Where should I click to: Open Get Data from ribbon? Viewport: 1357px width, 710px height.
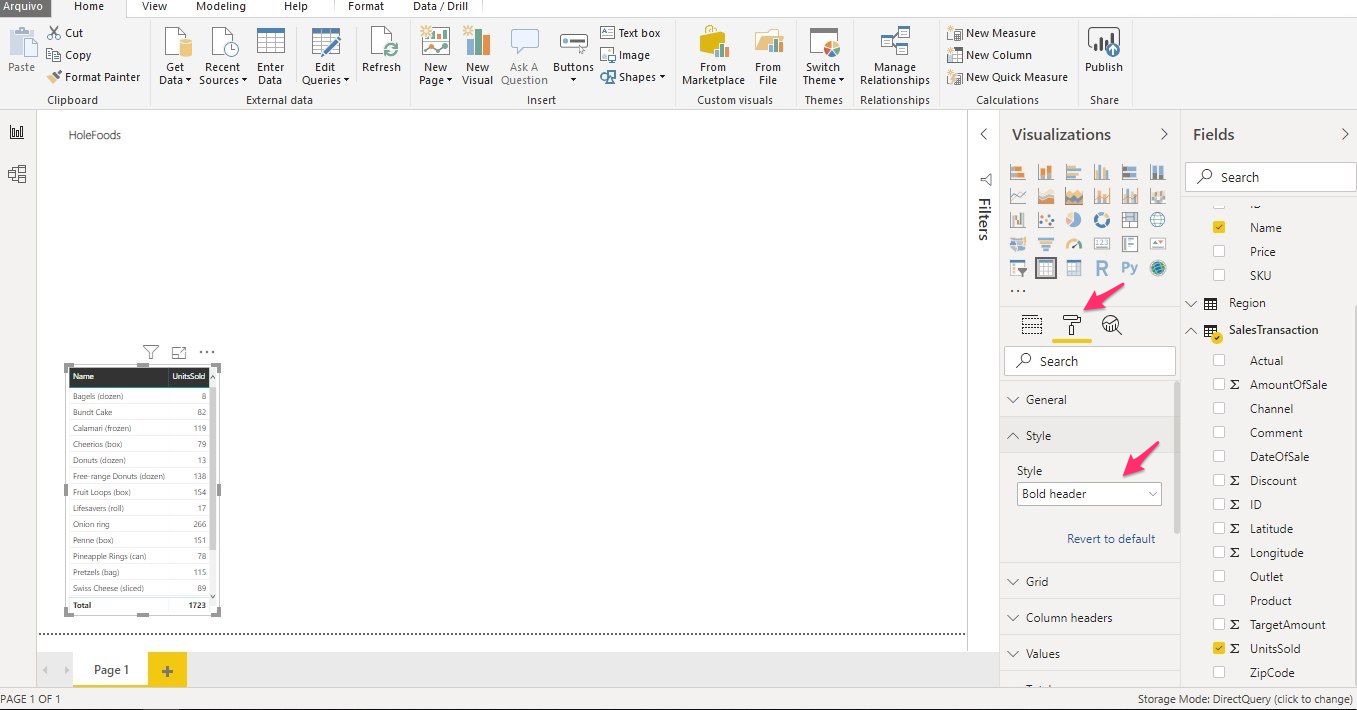176,56
